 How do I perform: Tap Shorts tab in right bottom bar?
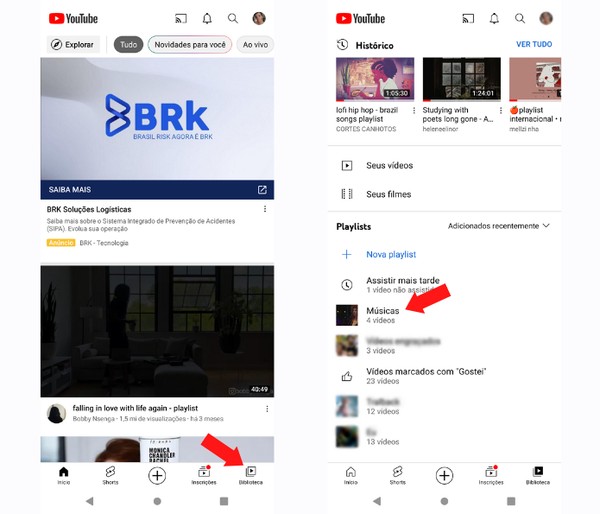pyautogui.click(x=398, y=475)
